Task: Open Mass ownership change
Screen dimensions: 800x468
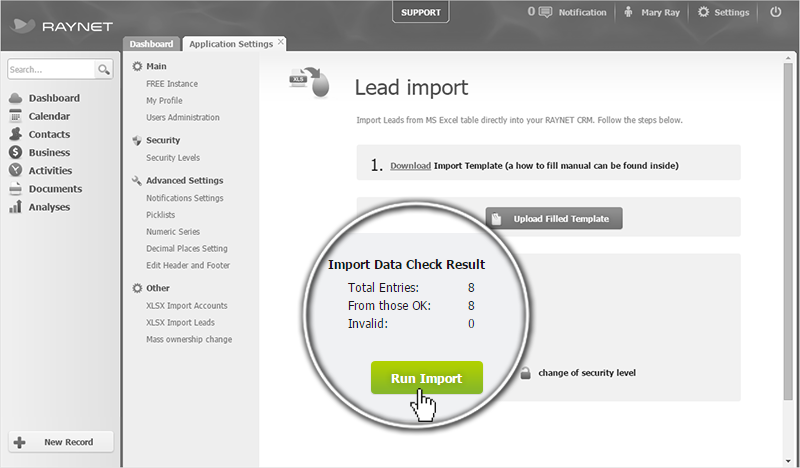Action: (x=189, y=339)
